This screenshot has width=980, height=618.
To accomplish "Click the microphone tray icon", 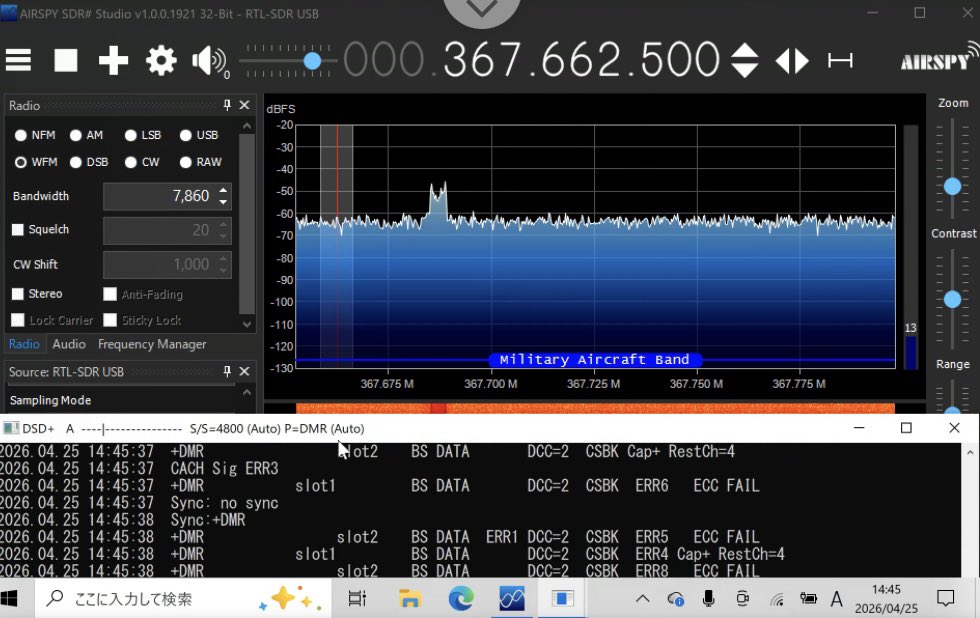I will [709, 599].
